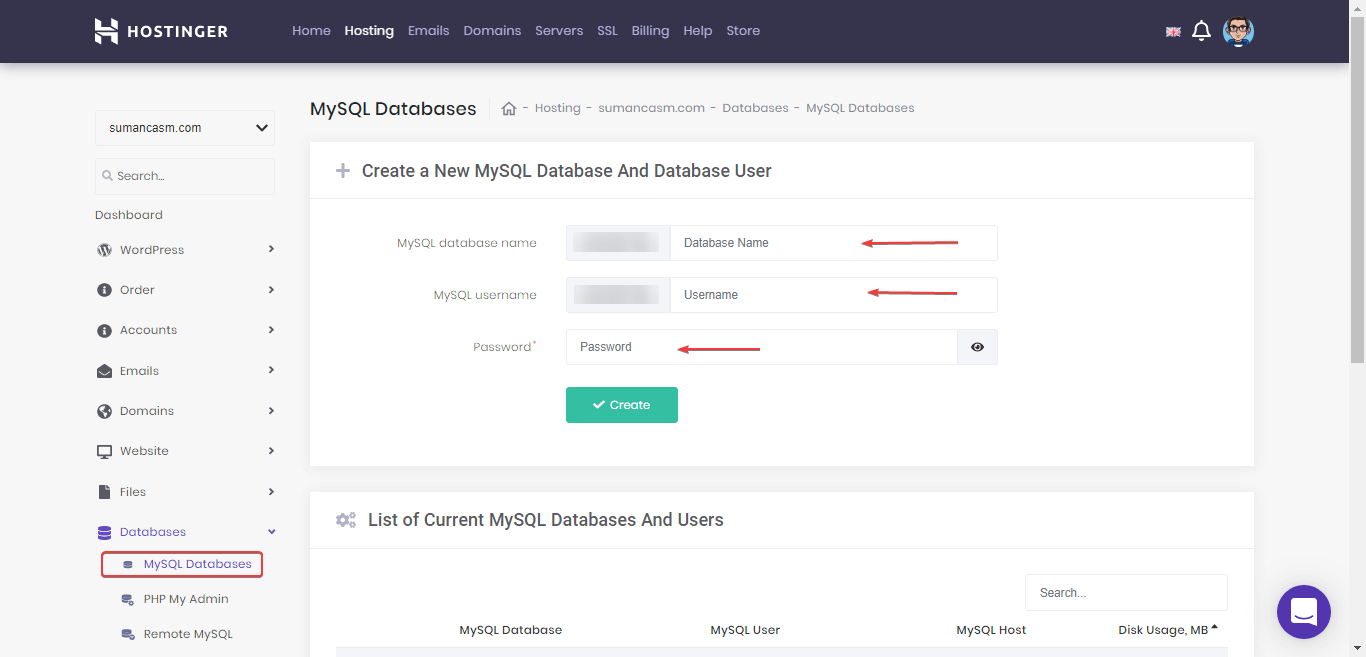Click the Databases breadcrumb link
1366x657 pixels.
[755, 108]
